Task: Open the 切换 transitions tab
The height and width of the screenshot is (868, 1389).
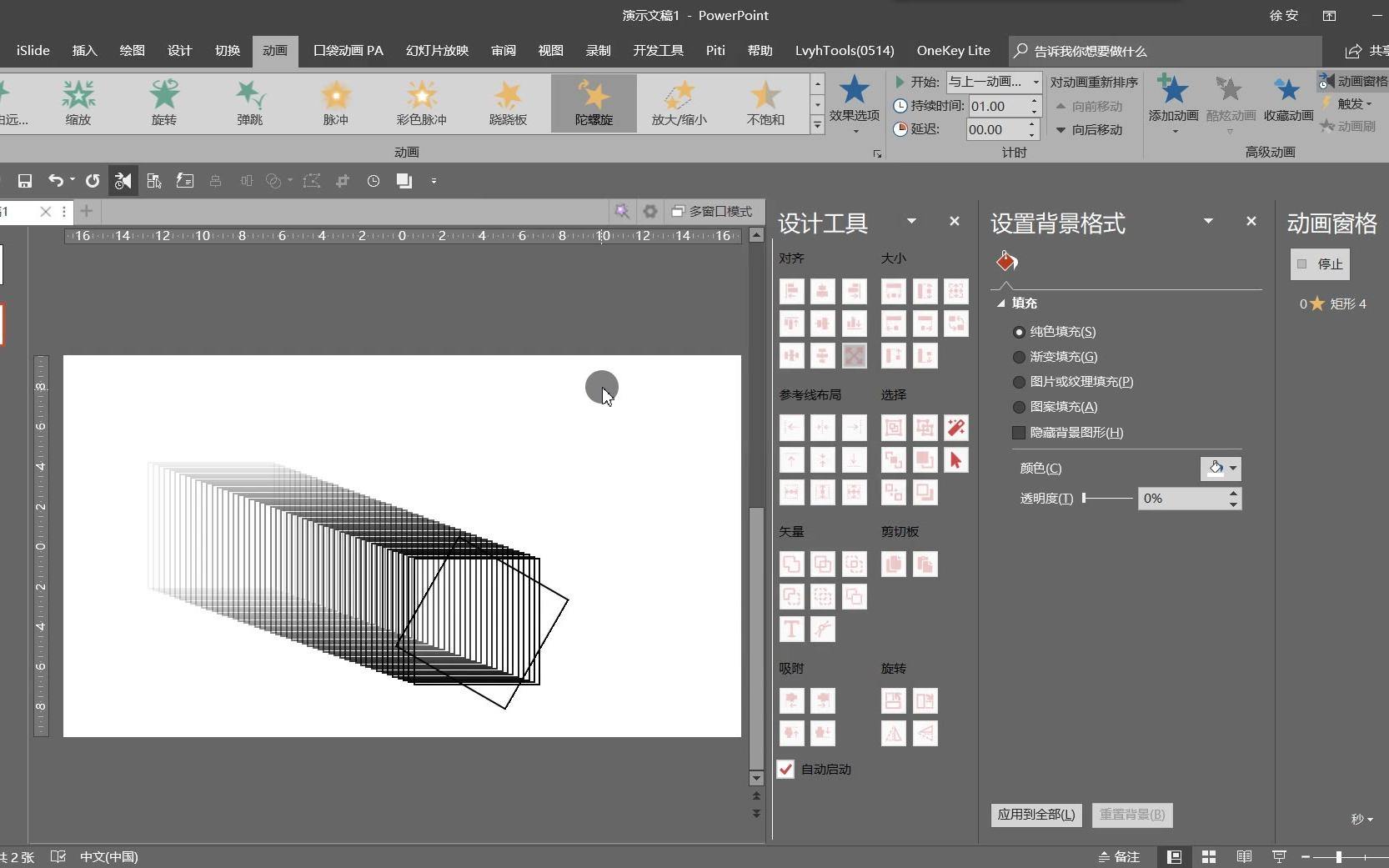Action: tap(227, 51)
